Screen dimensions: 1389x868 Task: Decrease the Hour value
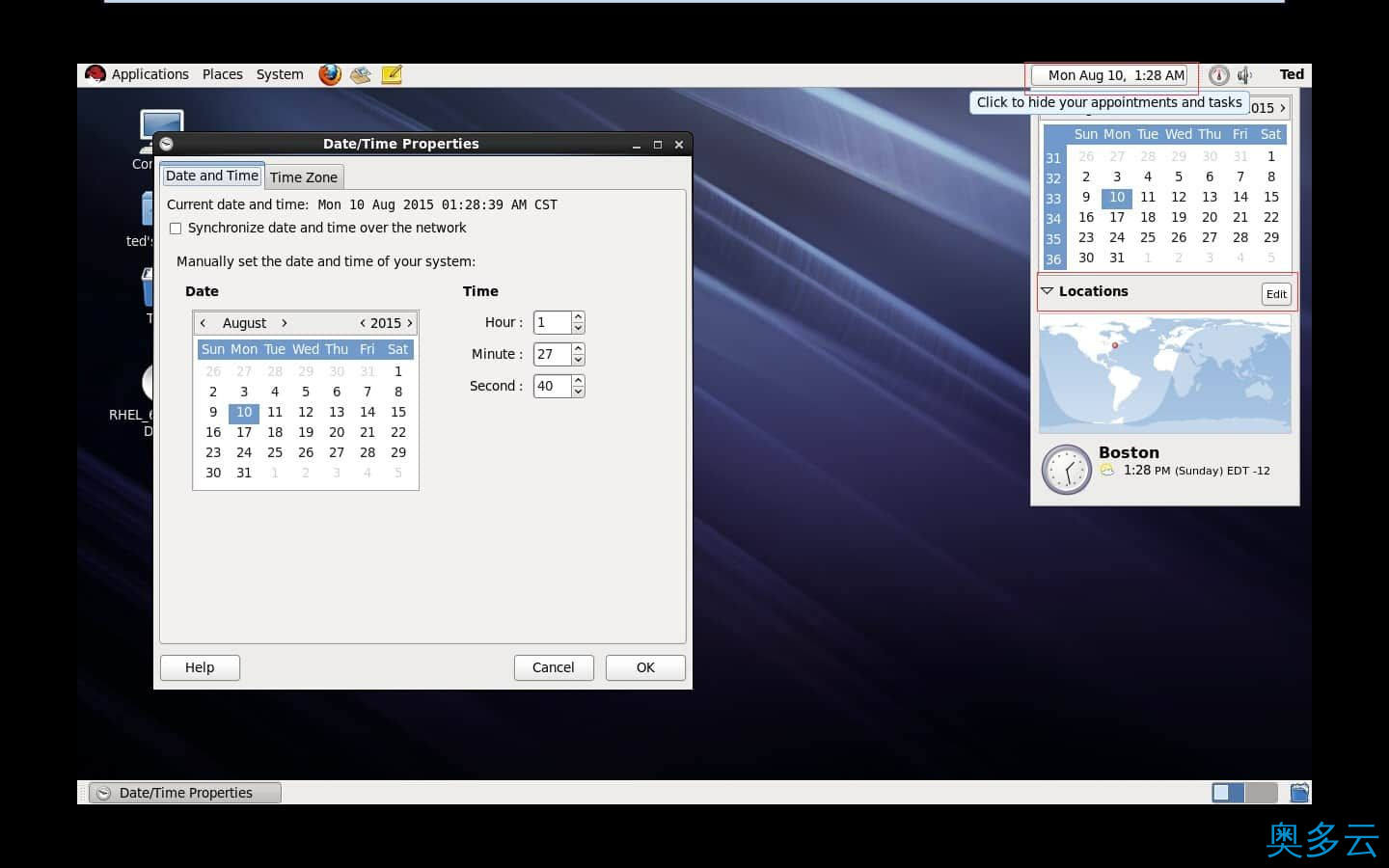[578, 328]
